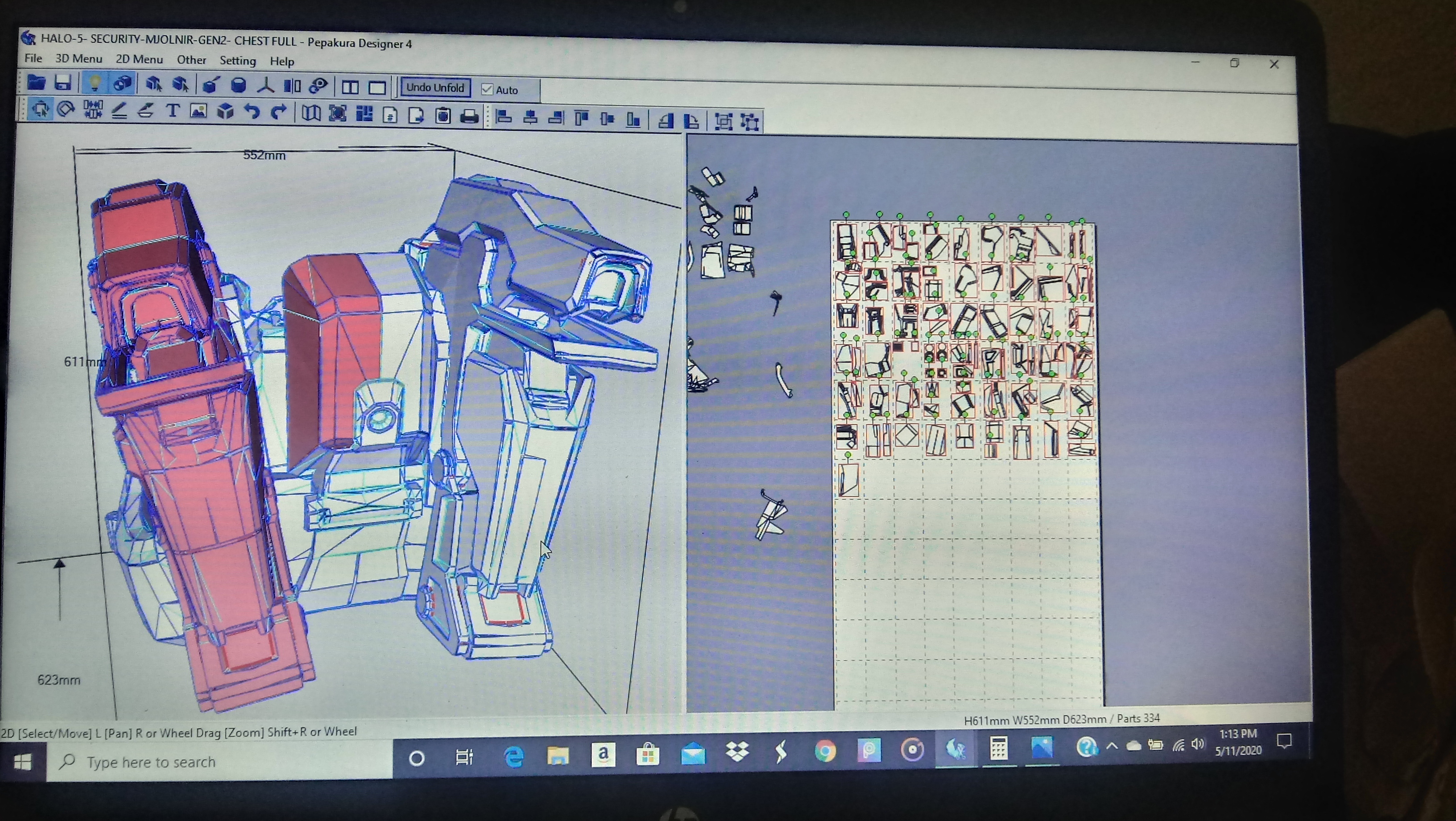Open the 3D Menu

[79, 58]
